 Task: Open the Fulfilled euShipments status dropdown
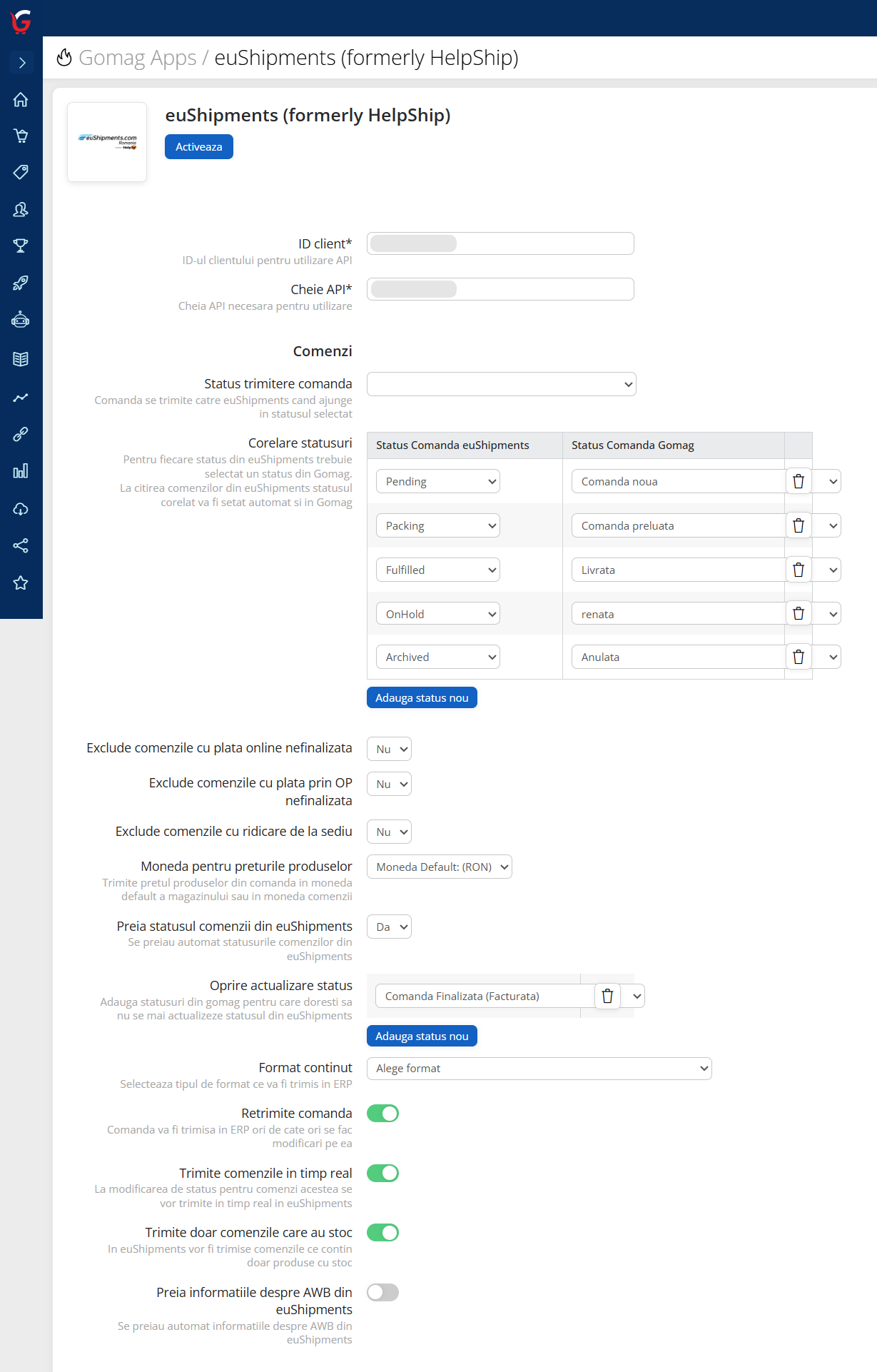tap(438, 570)
